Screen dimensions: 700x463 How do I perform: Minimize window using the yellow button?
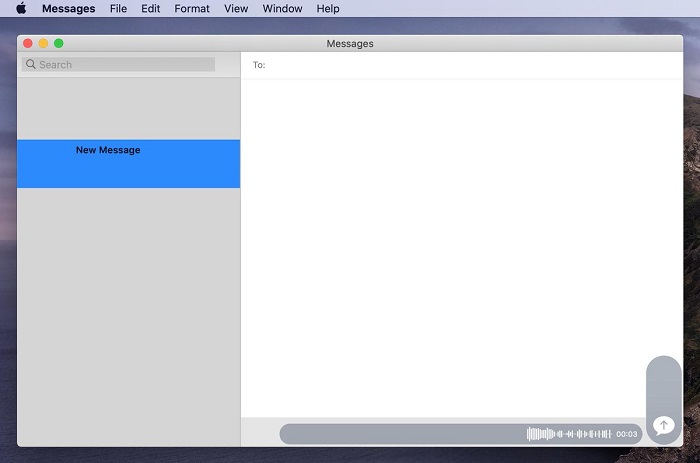[x=43, y=43]
